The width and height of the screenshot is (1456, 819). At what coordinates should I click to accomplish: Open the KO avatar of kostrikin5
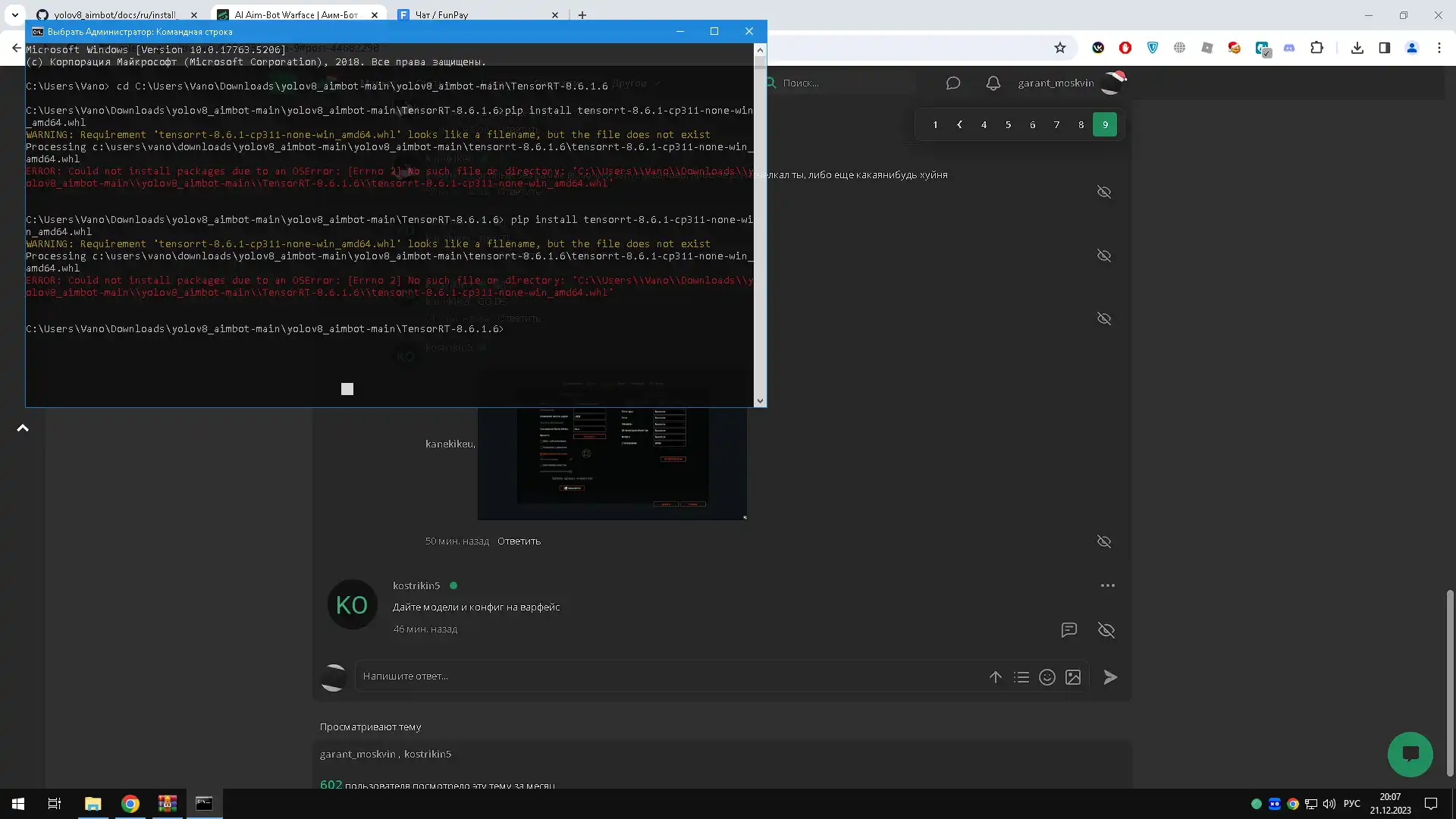(x=352, y=605)
